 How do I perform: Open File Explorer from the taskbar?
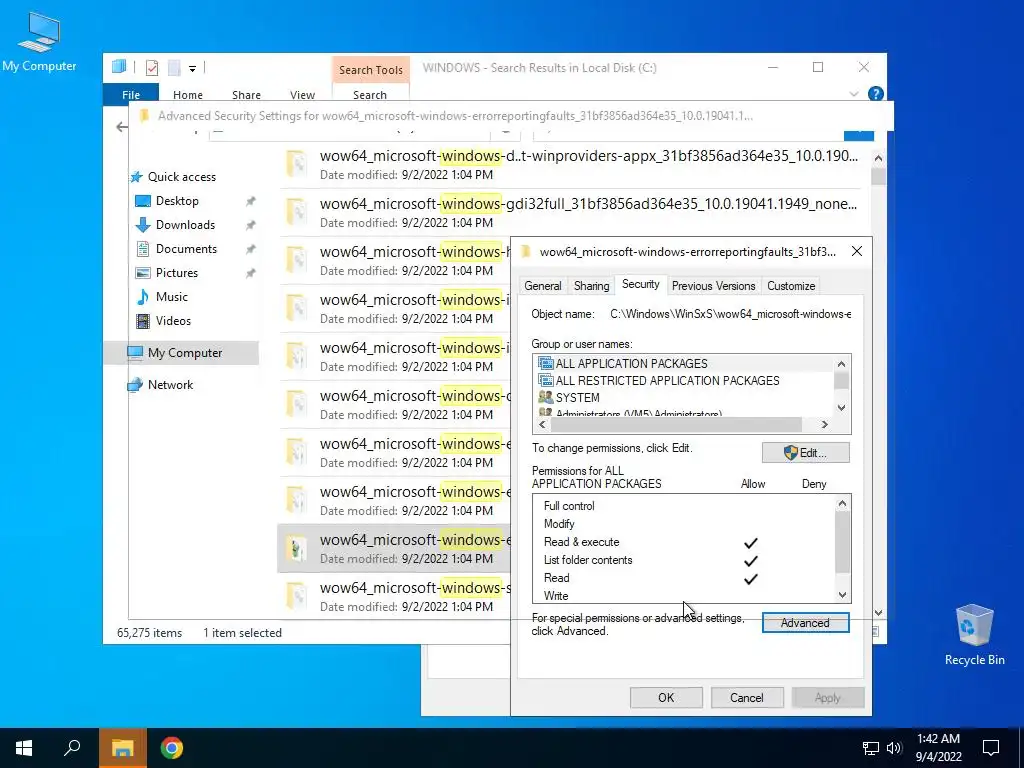(122, 748)
